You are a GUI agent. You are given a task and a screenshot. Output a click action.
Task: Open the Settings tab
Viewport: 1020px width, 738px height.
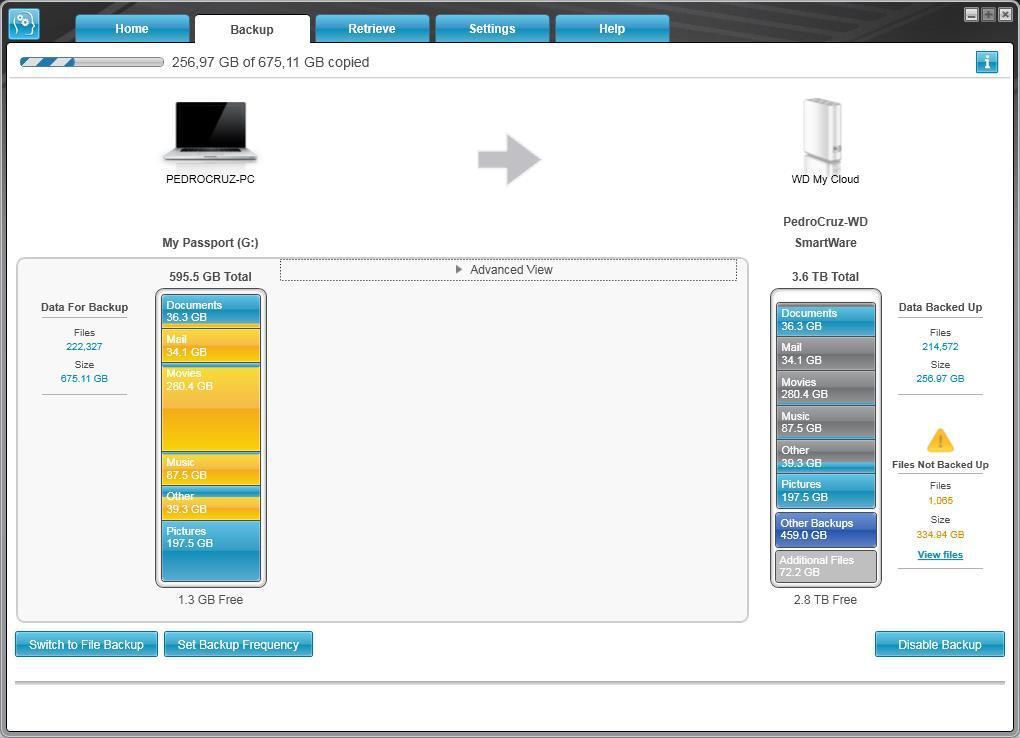[492, 29]
